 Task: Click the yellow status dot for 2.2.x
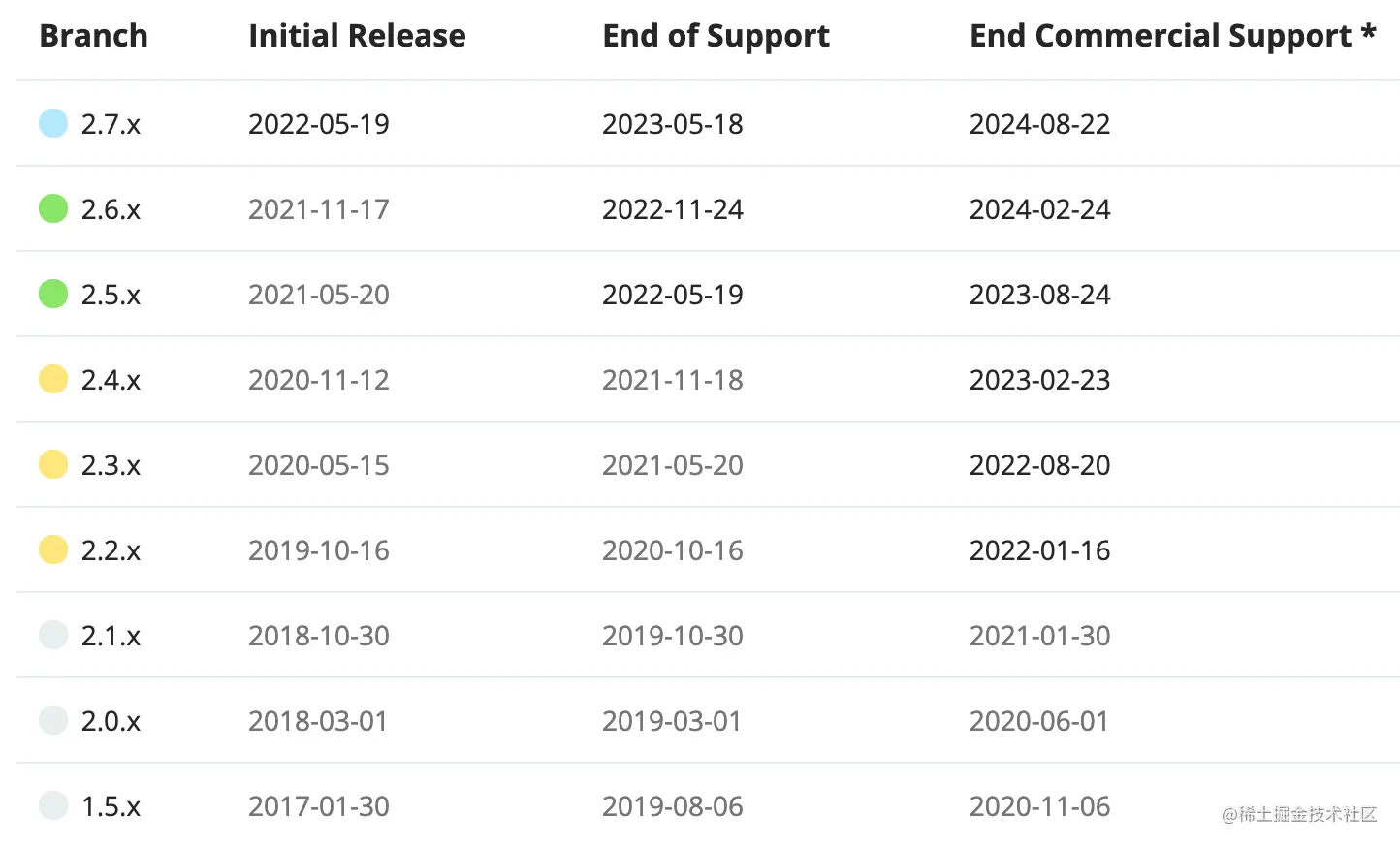point(53,549)
